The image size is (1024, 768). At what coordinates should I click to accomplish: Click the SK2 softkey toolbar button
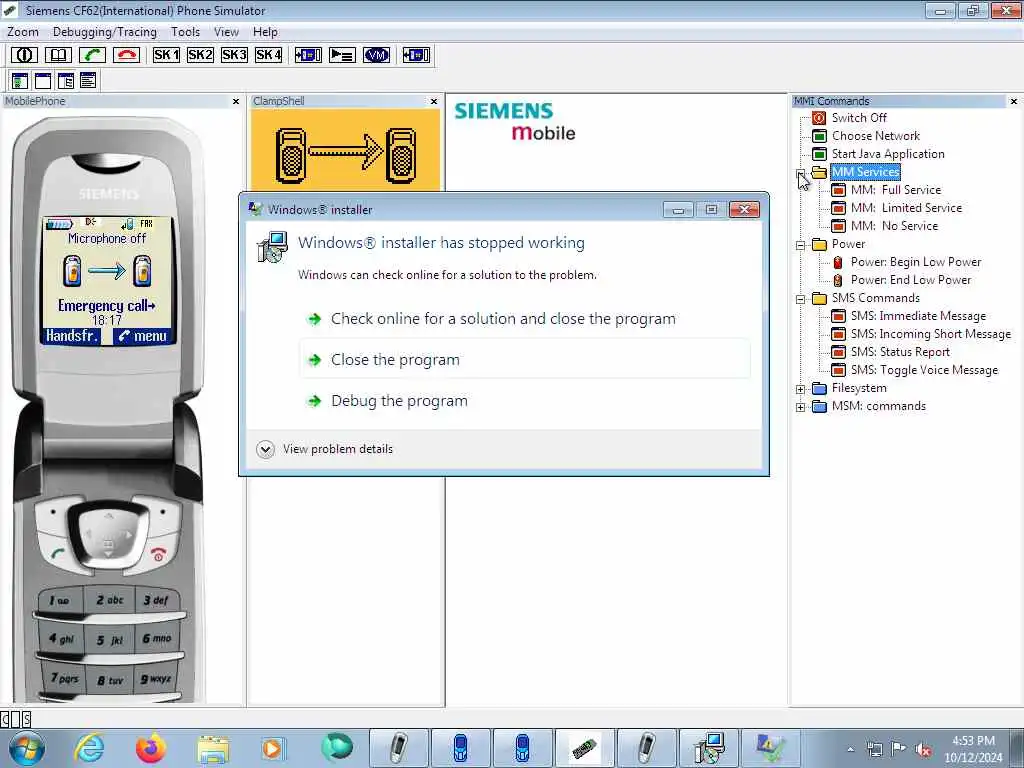point(200,55)
